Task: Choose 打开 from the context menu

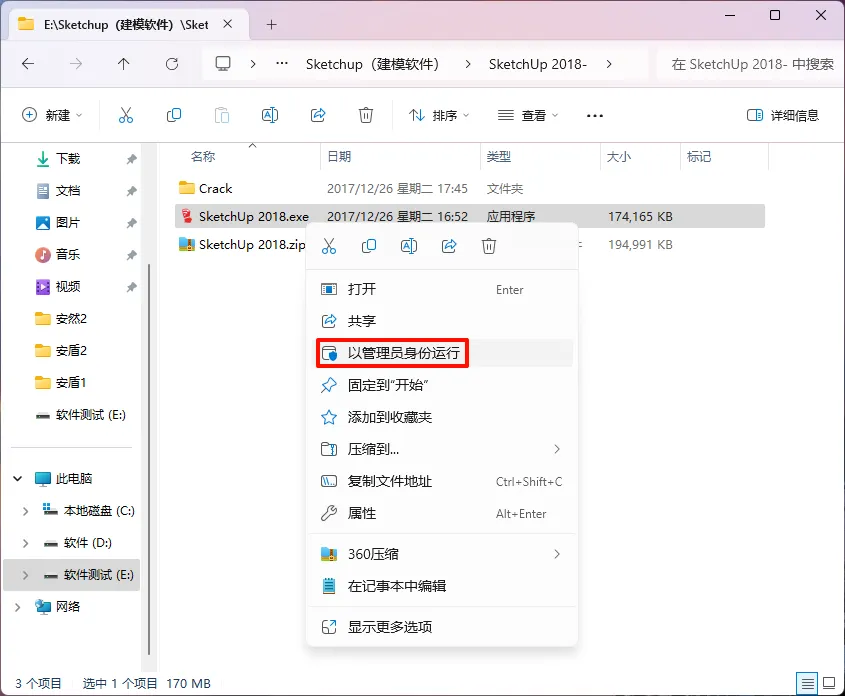Action: point(441,289)
